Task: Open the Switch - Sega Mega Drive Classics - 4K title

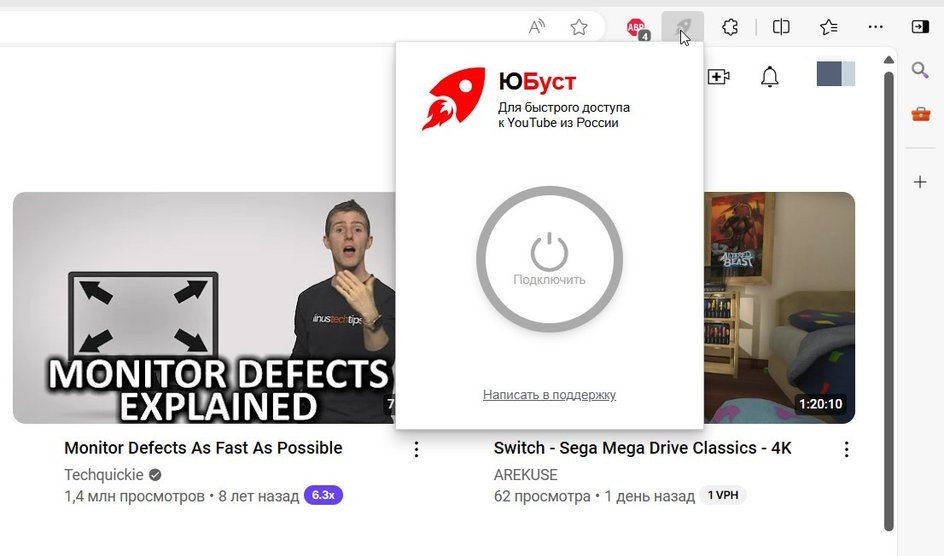Action: pos(642,448)
